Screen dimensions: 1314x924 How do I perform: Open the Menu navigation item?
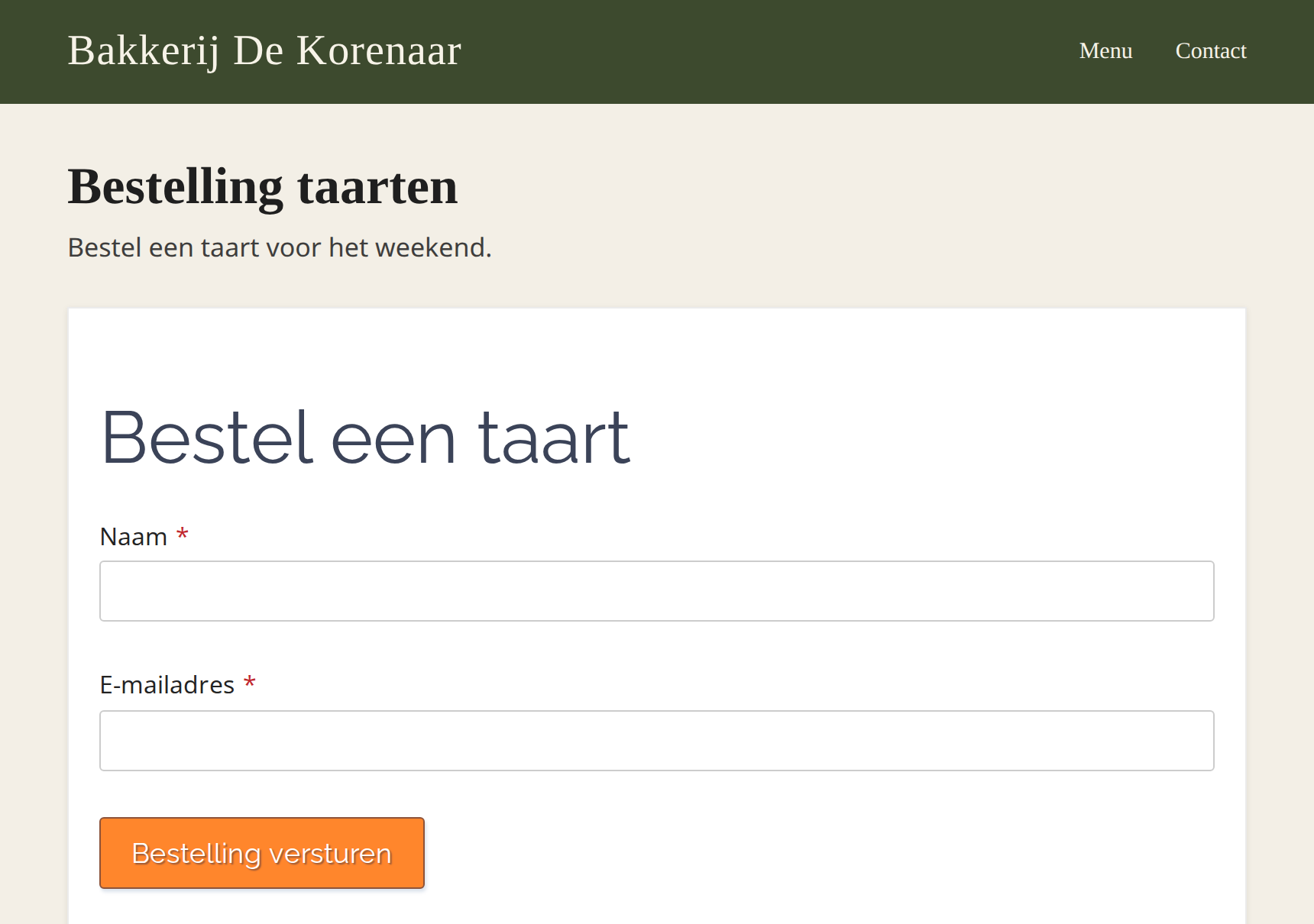tap(1105, 51)
